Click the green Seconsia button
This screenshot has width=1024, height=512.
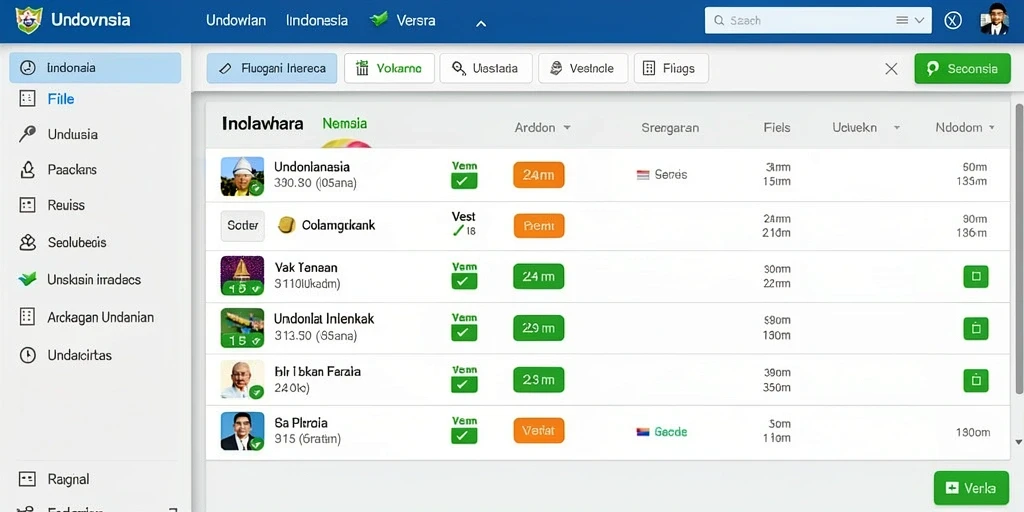[x=963, y=69]
